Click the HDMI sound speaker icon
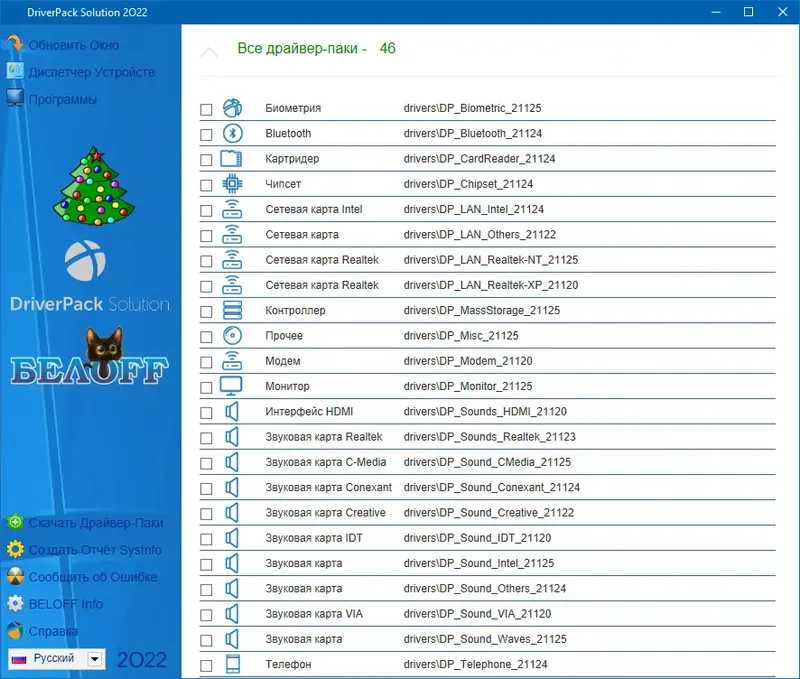The image size is (800, 679). 232,411
